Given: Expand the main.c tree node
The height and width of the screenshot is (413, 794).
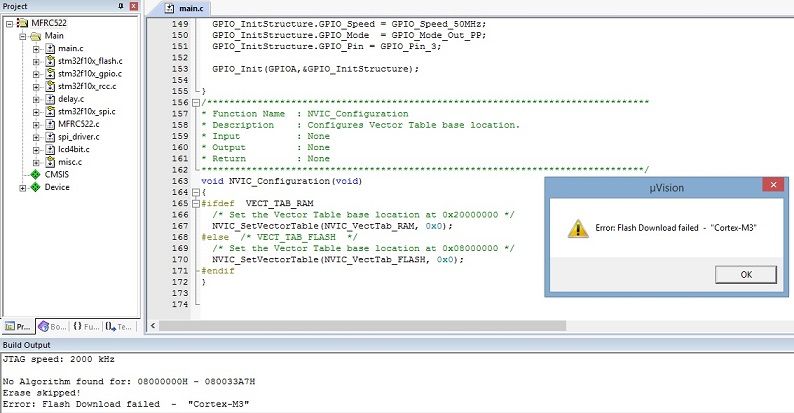Looking at the screenshot, I should [x=36, y=49].
